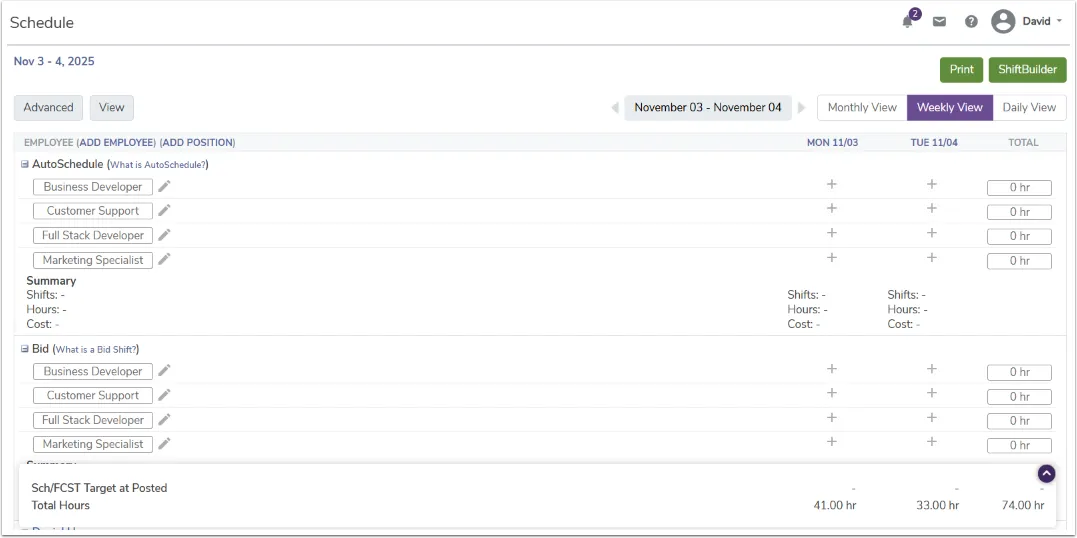This screenshot has width=1077, height=538.
Task: Open the Advanced options dropdown
Action: pyautogui.click(x=48, y=108)
